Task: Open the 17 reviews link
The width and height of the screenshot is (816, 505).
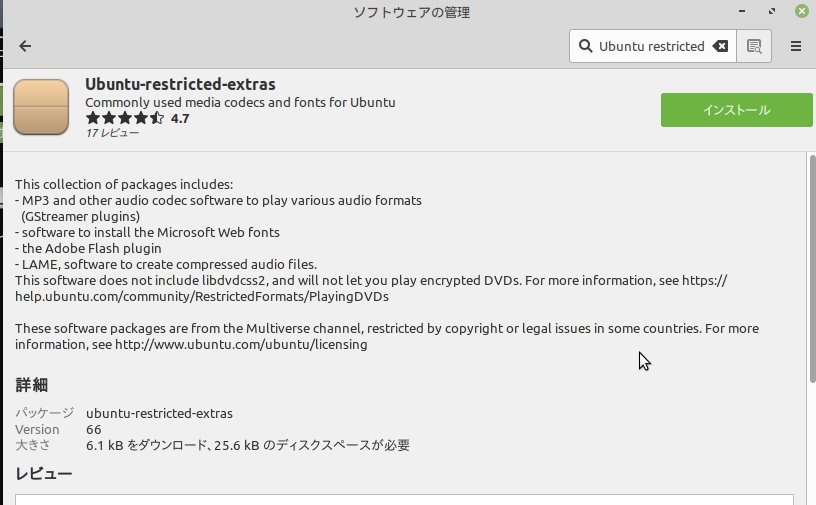Action: click(x=112, y=133)
